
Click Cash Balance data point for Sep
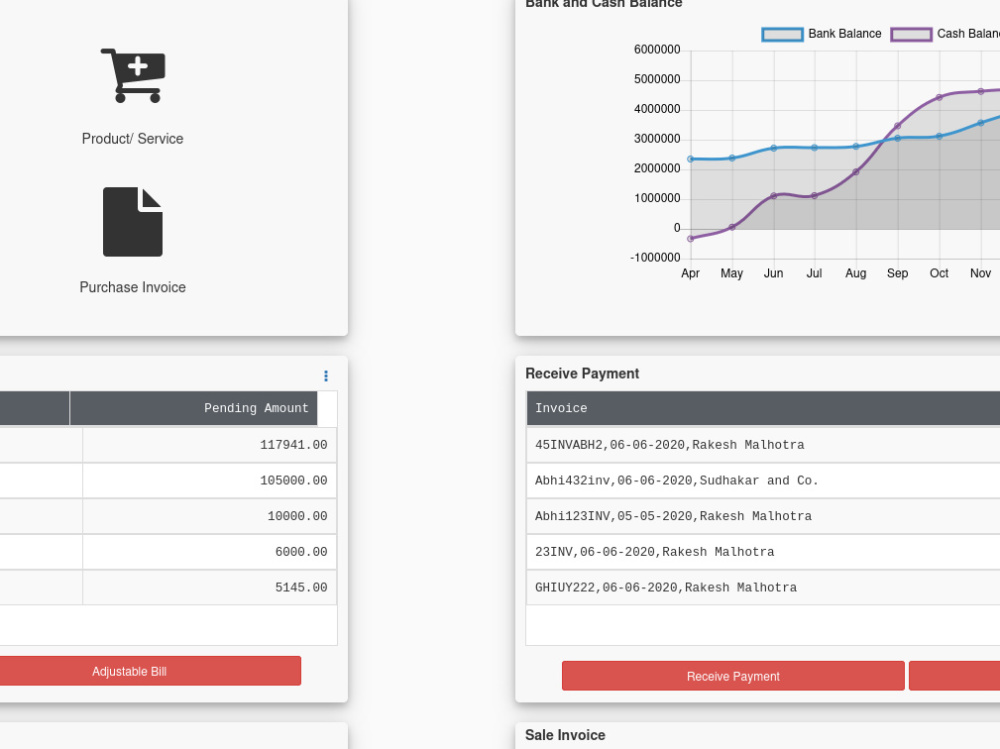pyautogui.click(x=897, y=126)
